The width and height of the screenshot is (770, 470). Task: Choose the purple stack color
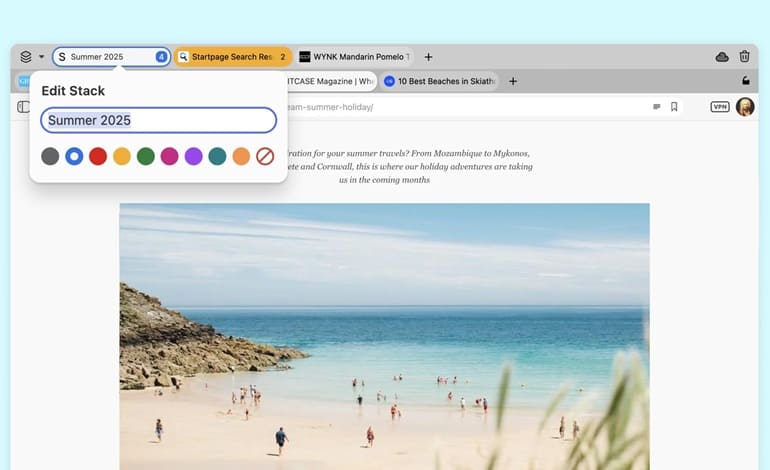(193, 156)
